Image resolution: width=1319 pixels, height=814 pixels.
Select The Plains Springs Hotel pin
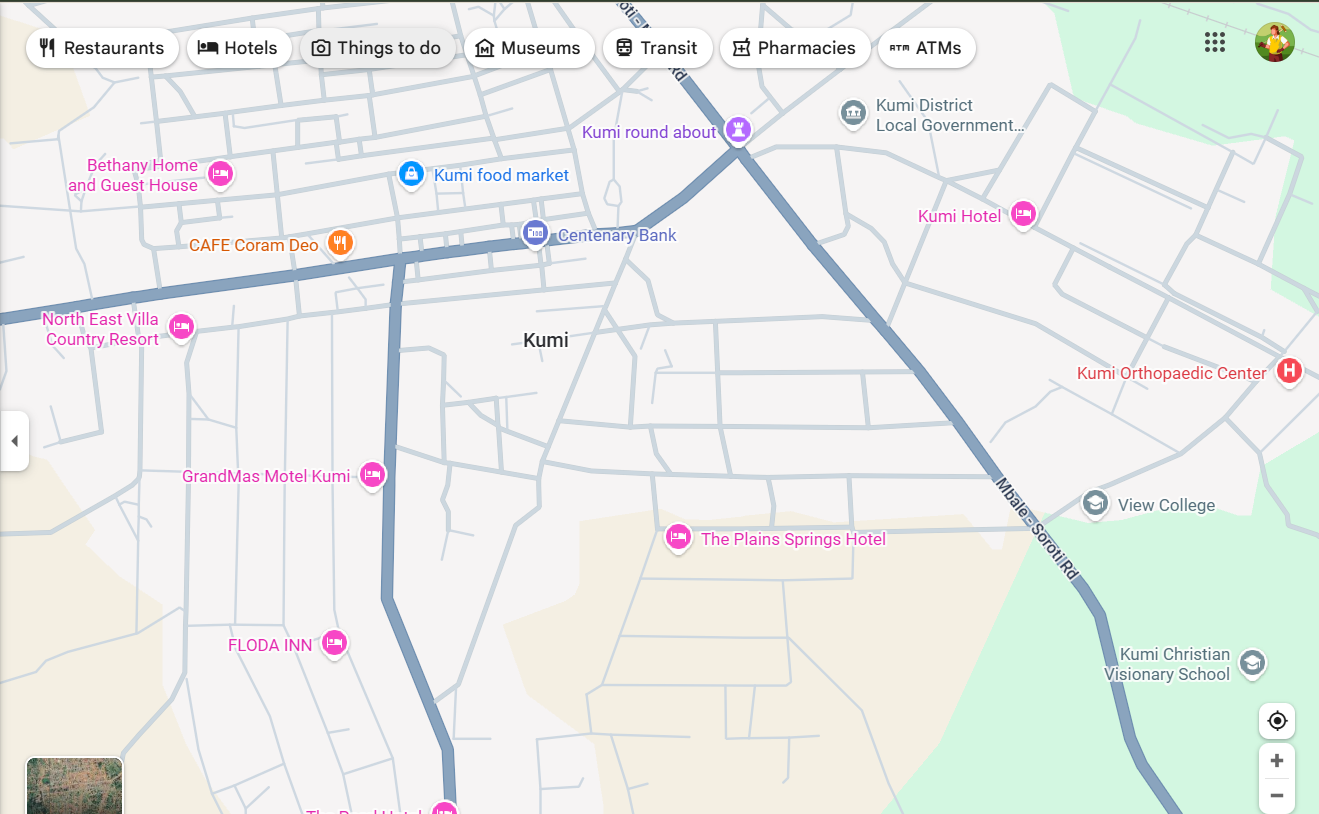tap(678, 537)
